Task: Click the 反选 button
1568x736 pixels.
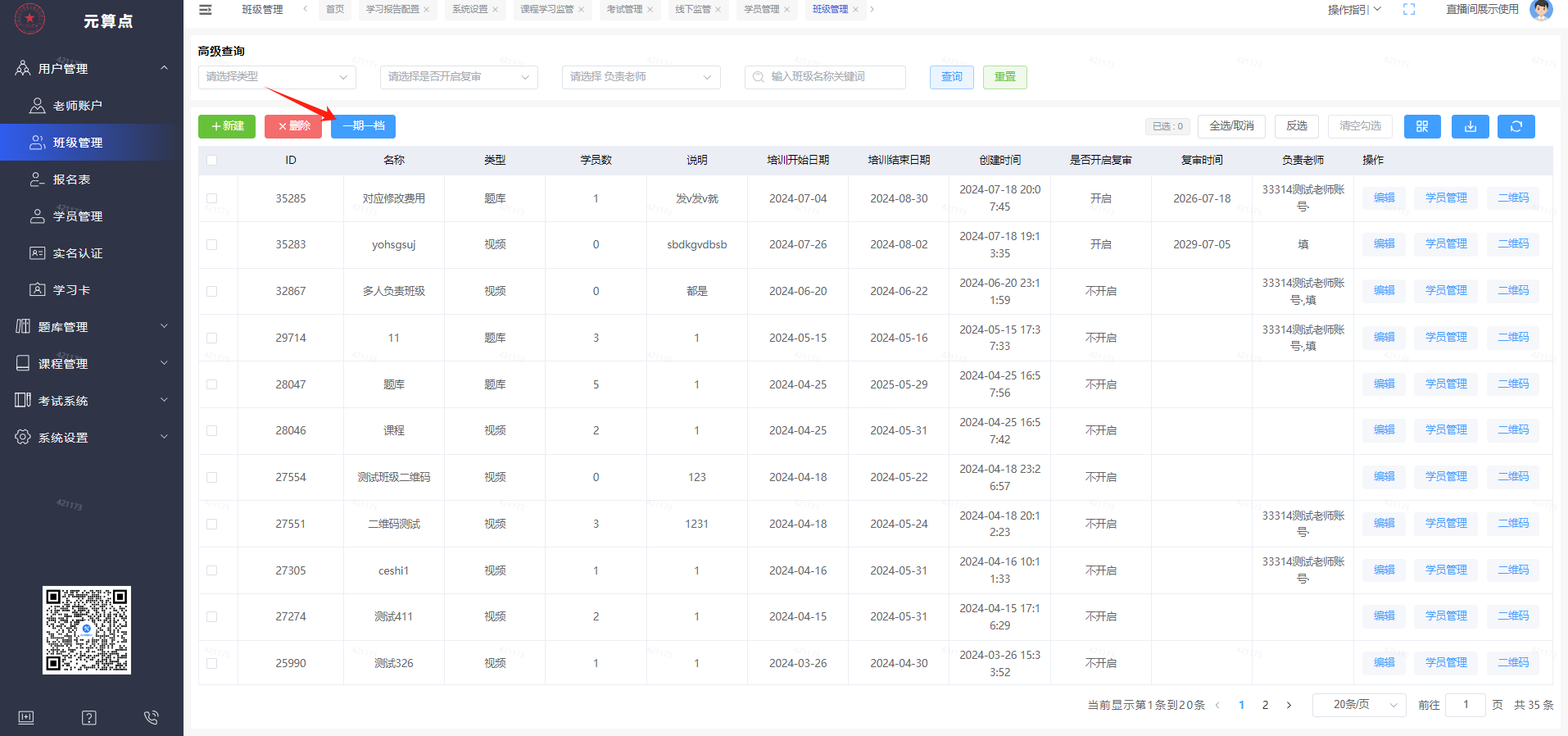Action: (x=1297, y=126)
